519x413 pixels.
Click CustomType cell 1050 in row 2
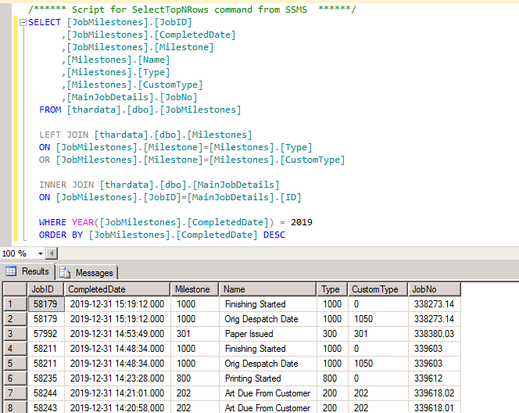coord(378,319)
